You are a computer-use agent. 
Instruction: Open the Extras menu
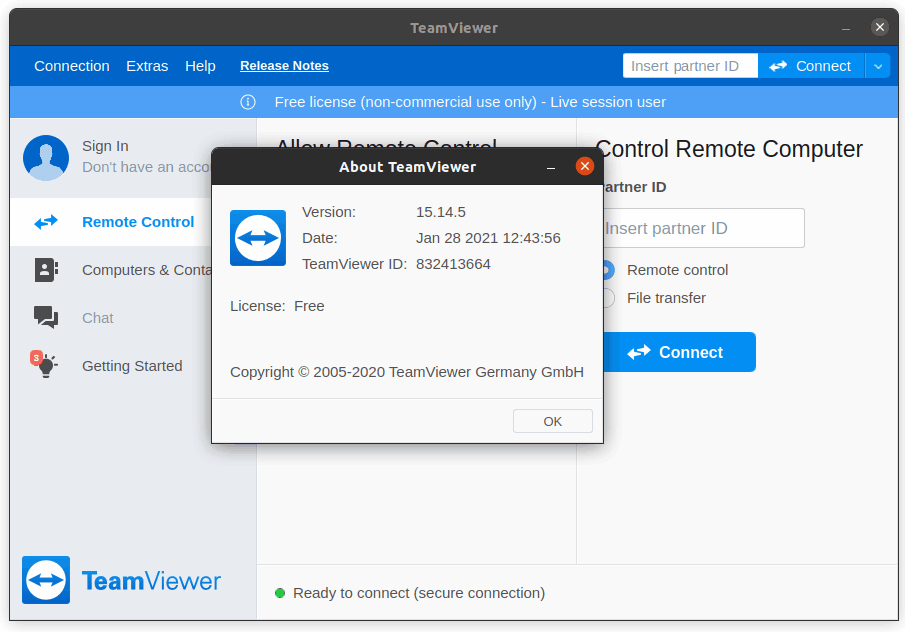[x=147, y=66]
